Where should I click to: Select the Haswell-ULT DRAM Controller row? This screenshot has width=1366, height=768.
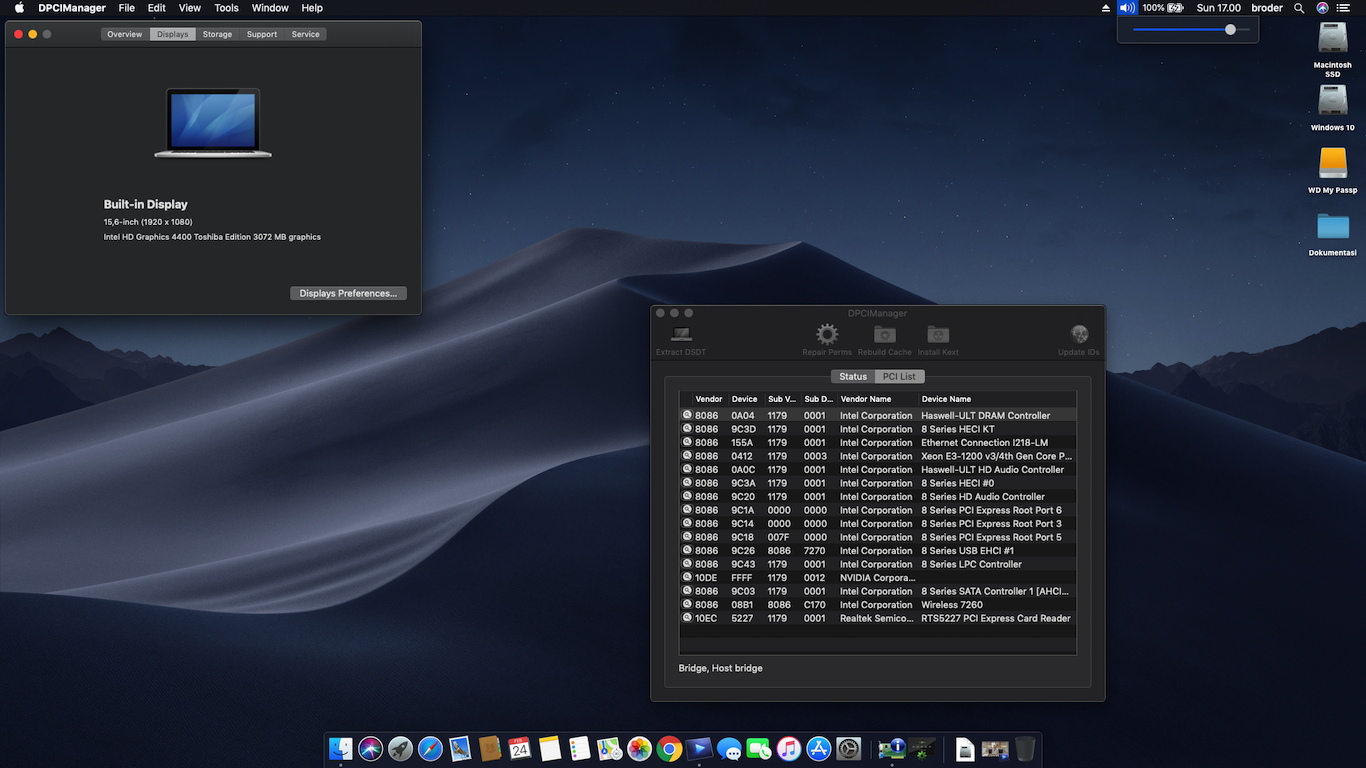(877, 415)
